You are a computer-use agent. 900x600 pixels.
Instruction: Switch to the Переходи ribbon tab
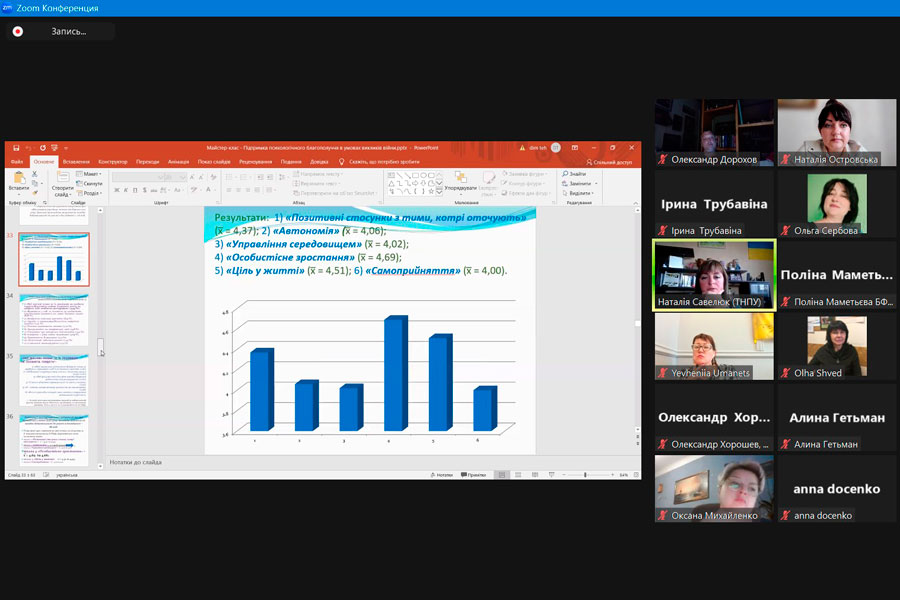click(148, 162)
